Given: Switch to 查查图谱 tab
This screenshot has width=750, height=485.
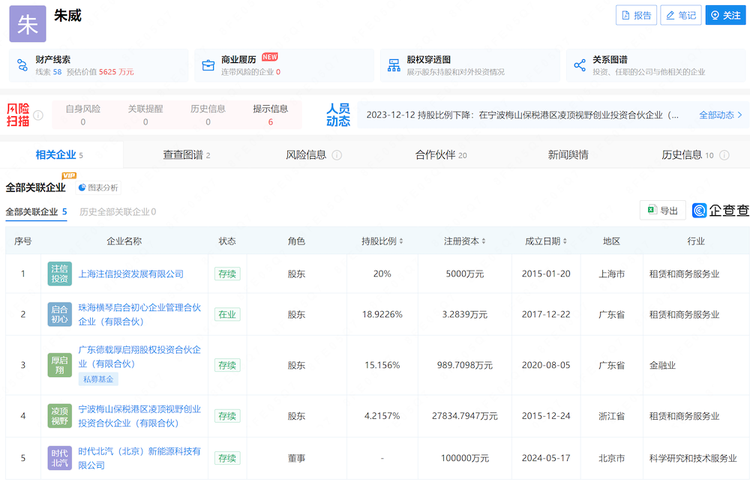Looking at the screenshot, I should tap(186, 155).
